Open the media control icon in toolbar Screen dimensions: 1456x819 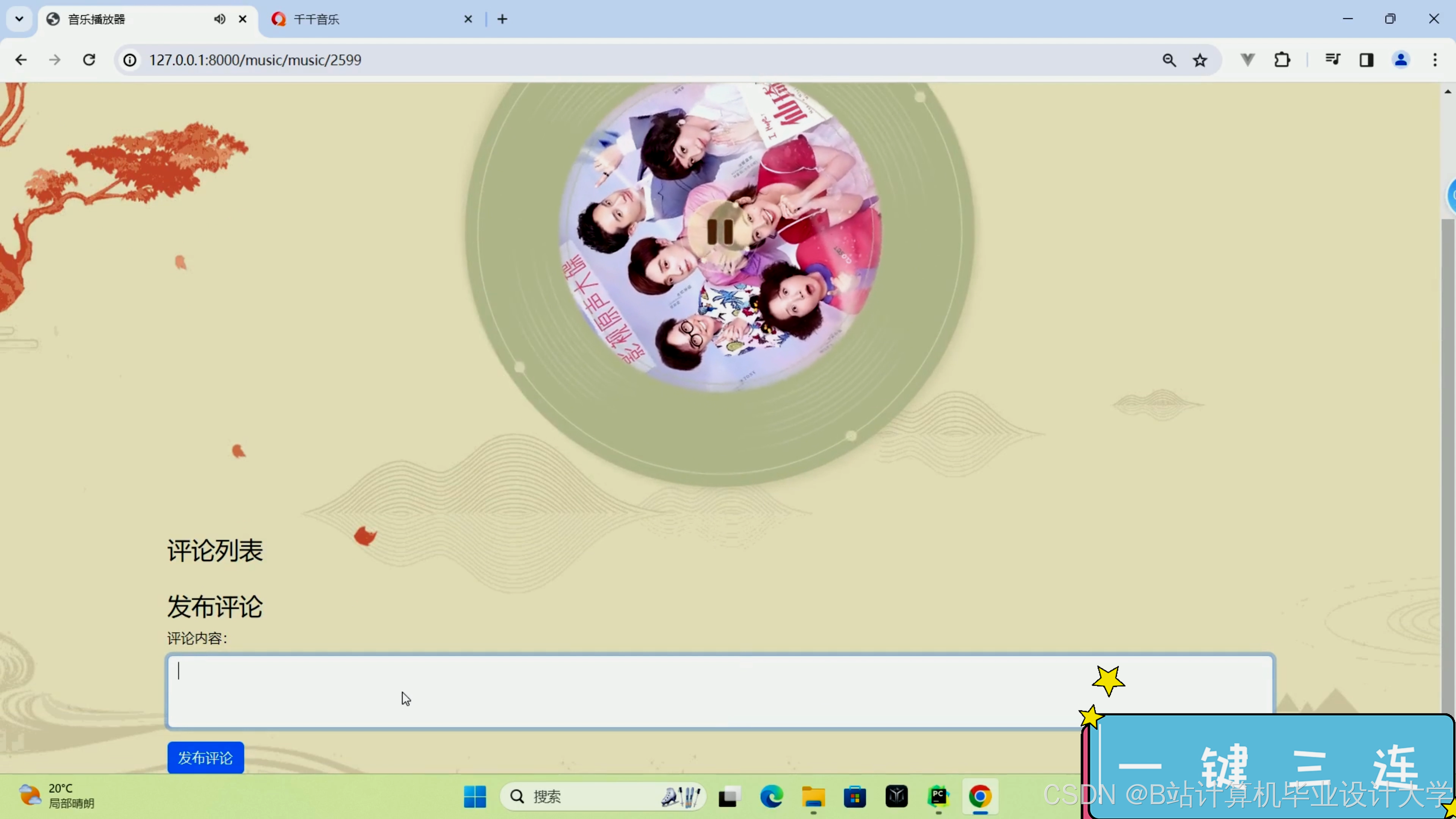(1332, 60)
